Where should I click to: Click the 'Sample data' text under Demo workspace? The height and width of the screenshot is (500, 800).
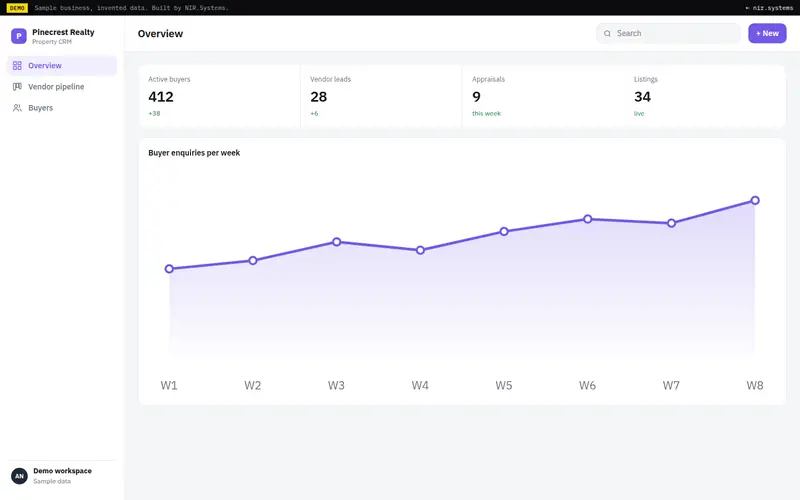tap(52, 481)
